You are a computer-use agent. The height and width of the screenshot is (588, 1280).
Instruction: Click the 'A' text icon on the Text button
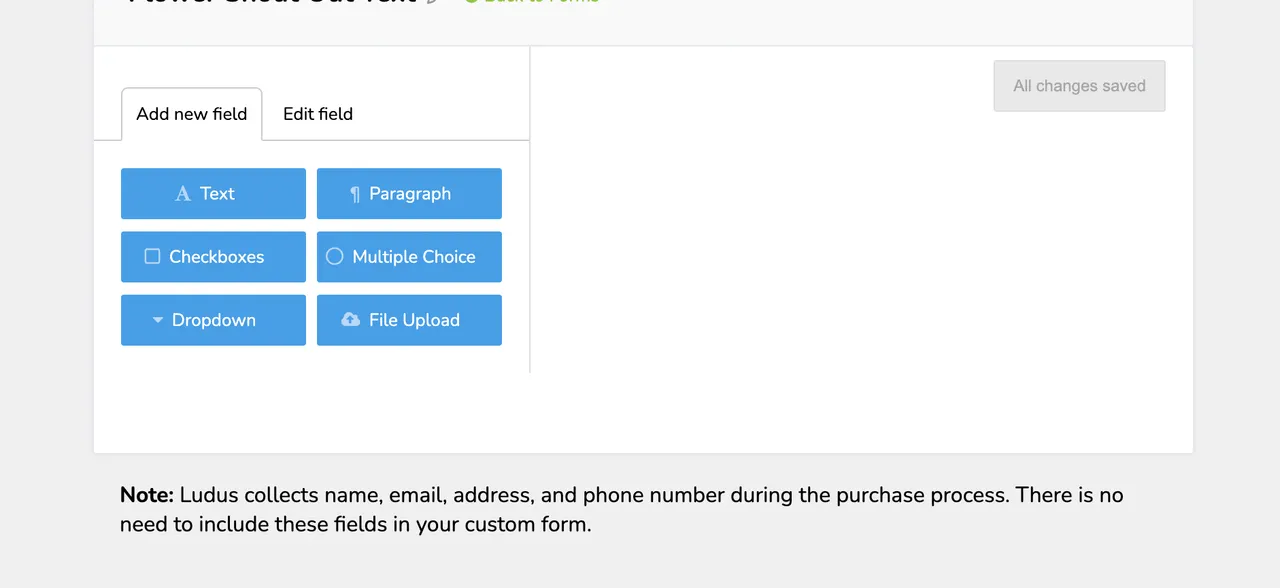(x=183, y=193)
